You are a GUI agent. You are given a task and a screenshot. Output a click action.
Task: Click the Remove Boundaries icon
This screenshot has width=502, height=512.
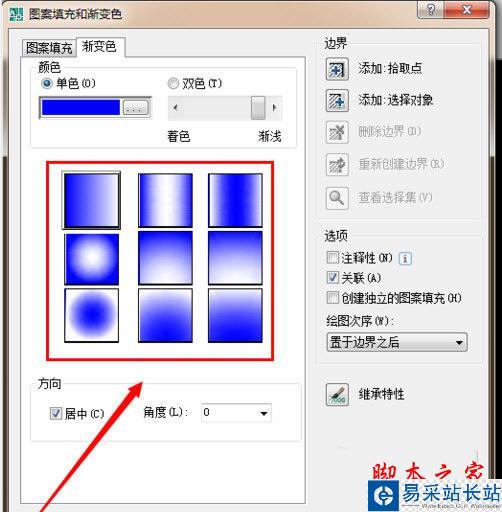click(337, 132)
